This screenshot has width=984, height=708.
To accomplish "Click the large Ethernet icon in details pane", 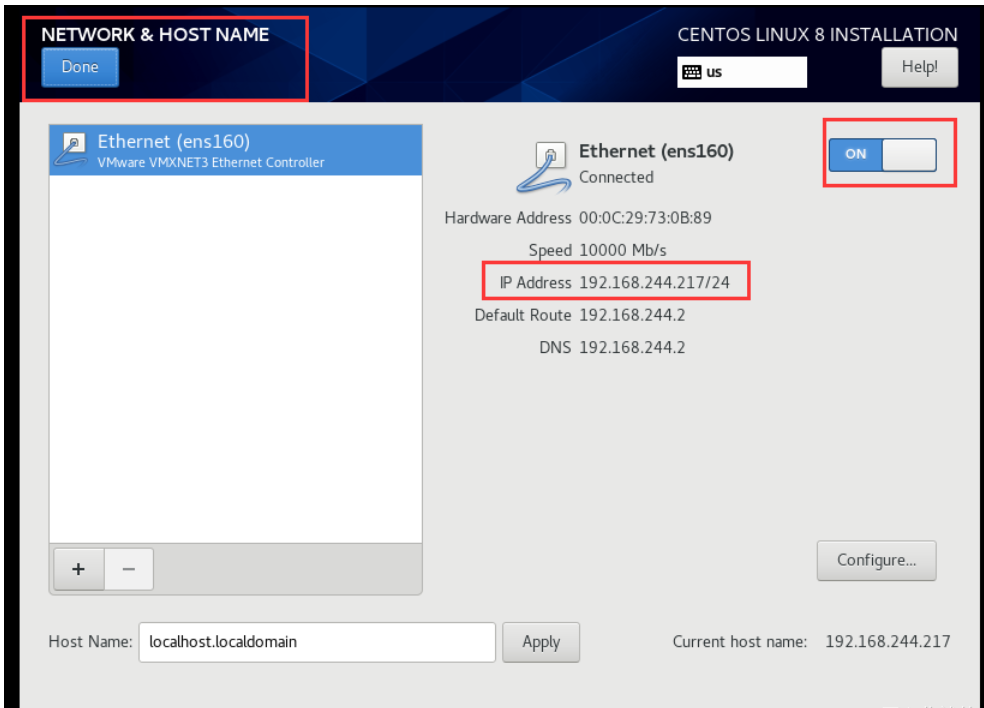I will 543,164.
